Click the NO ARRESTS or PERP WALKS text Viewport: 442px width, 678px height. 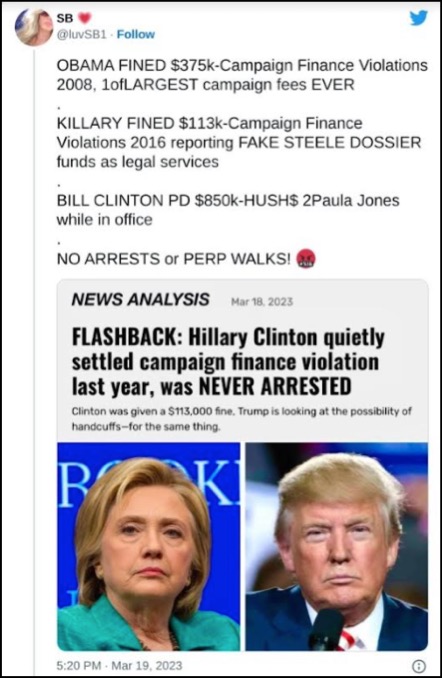(x=173, y=259)
